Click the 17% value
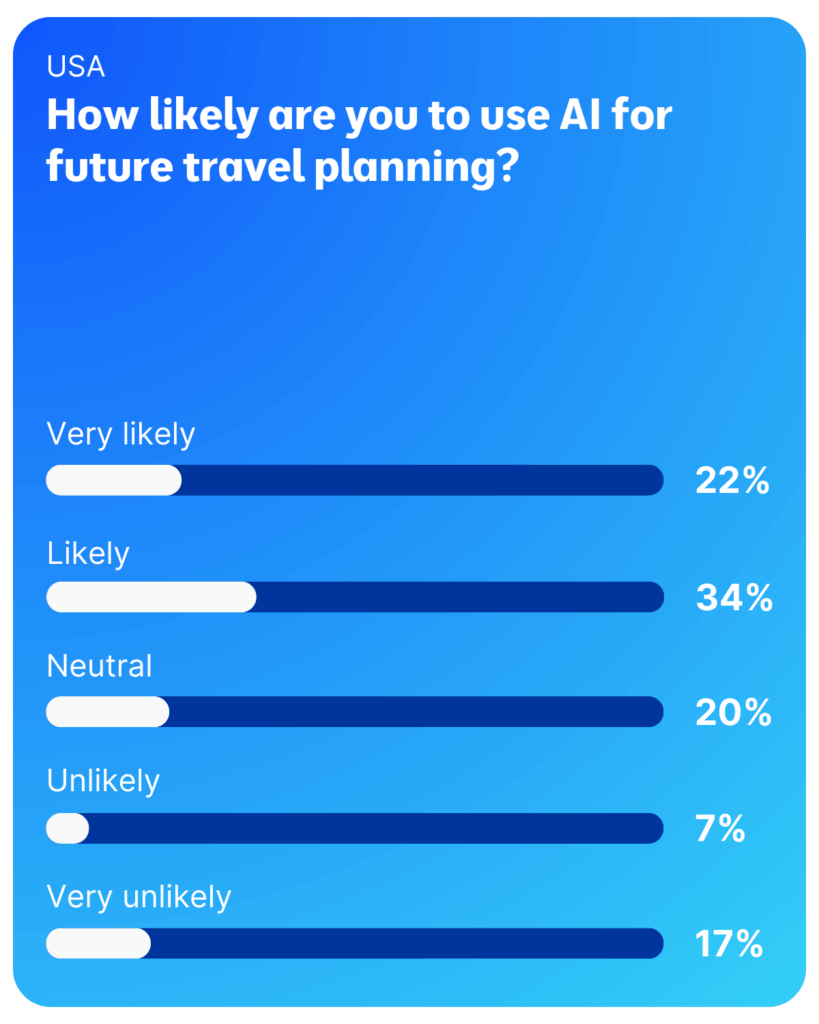Viewport: 819px width, 1024px height. (730, 944)
